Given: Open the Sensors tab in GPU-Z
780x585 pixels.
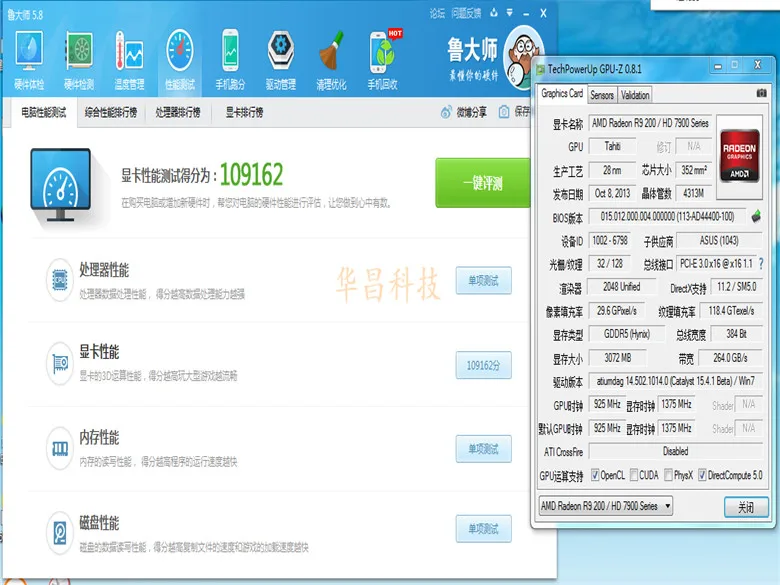Looking at the screenshot, I should 602,95.
